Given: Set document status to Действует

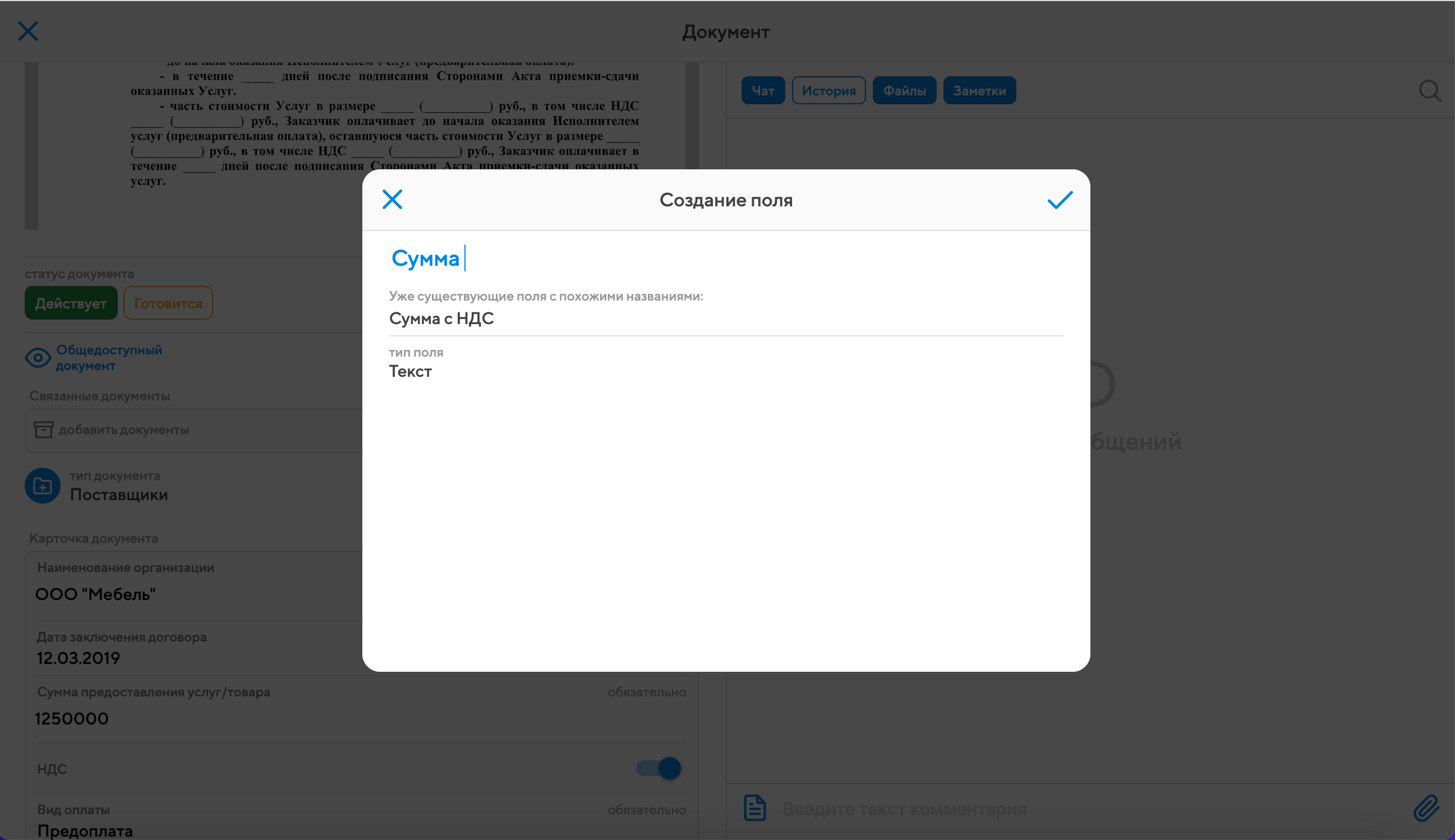Looking at the screenshot, I should point(70,303).
